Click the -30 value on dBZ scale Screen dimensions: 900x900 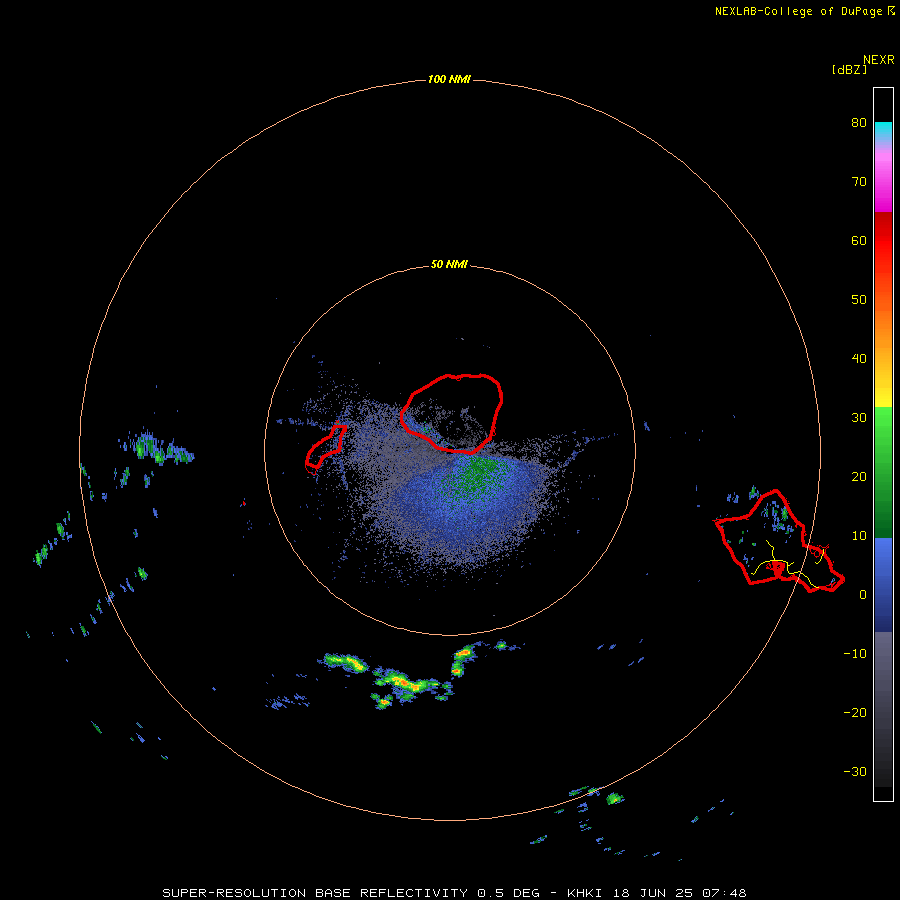click(855, 771)
